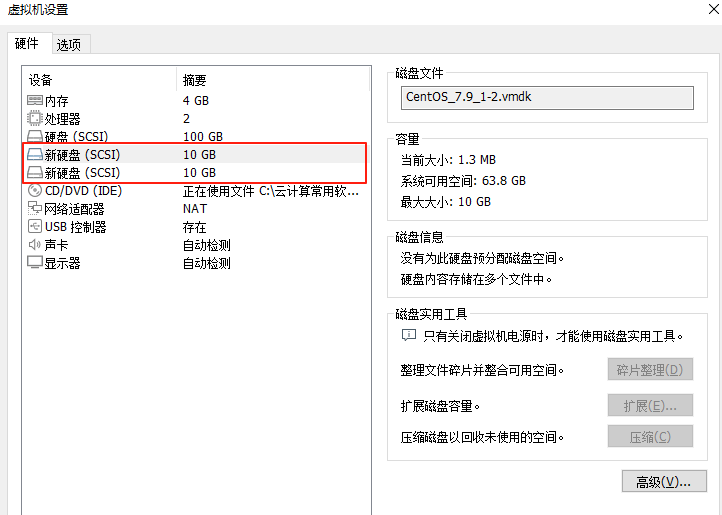722x515 pixels.
Task: Click the 系统可用空间: 63.8 GB text
Action: 463,181
